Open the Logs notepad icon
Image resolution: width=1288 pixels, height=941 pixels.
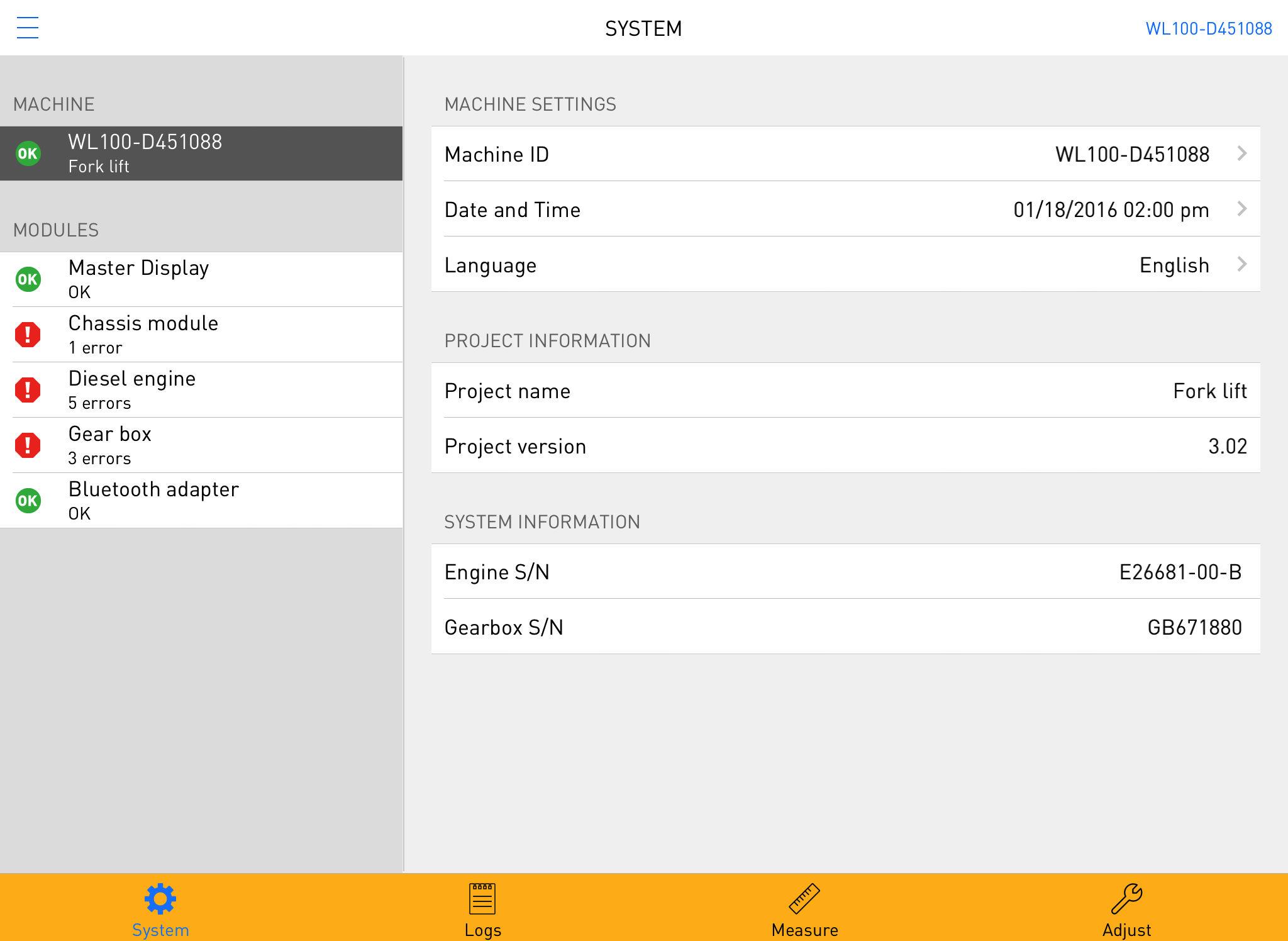[x=482, y=899]
